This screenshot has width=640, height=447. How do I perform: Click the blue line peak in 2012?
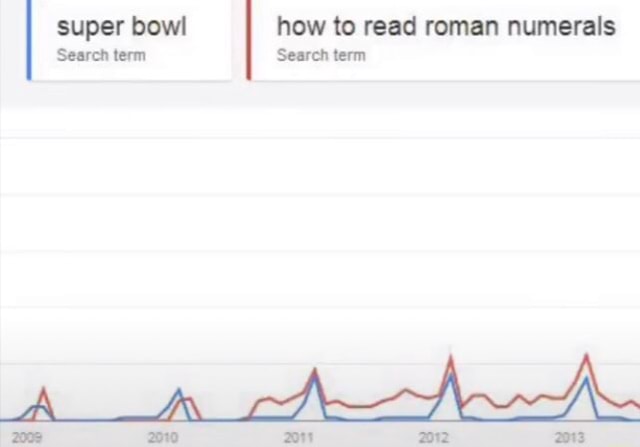(x=451, y=376)
